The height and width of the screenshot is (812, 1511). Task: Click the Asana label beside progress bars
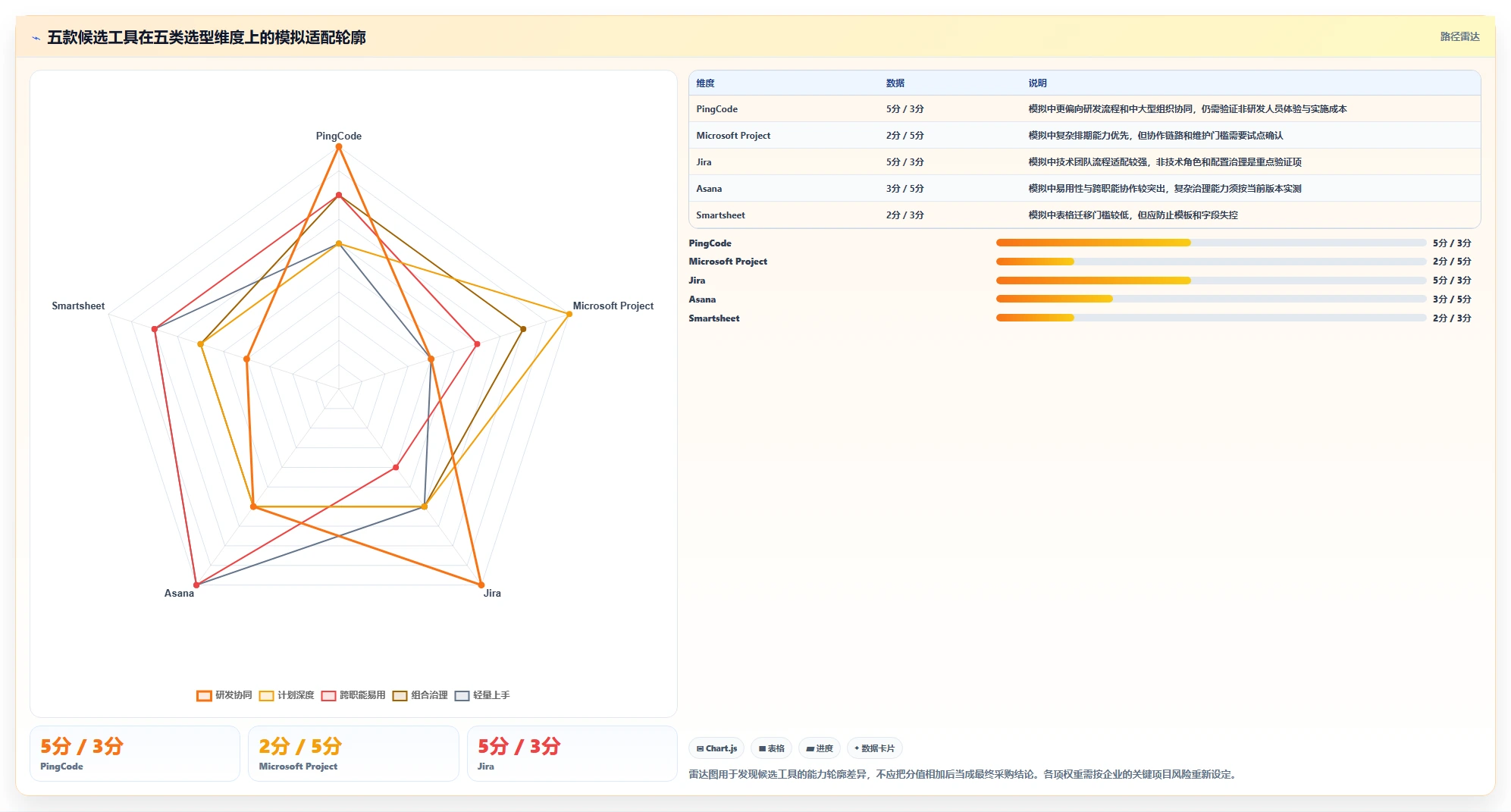click(x=702, y=299)
